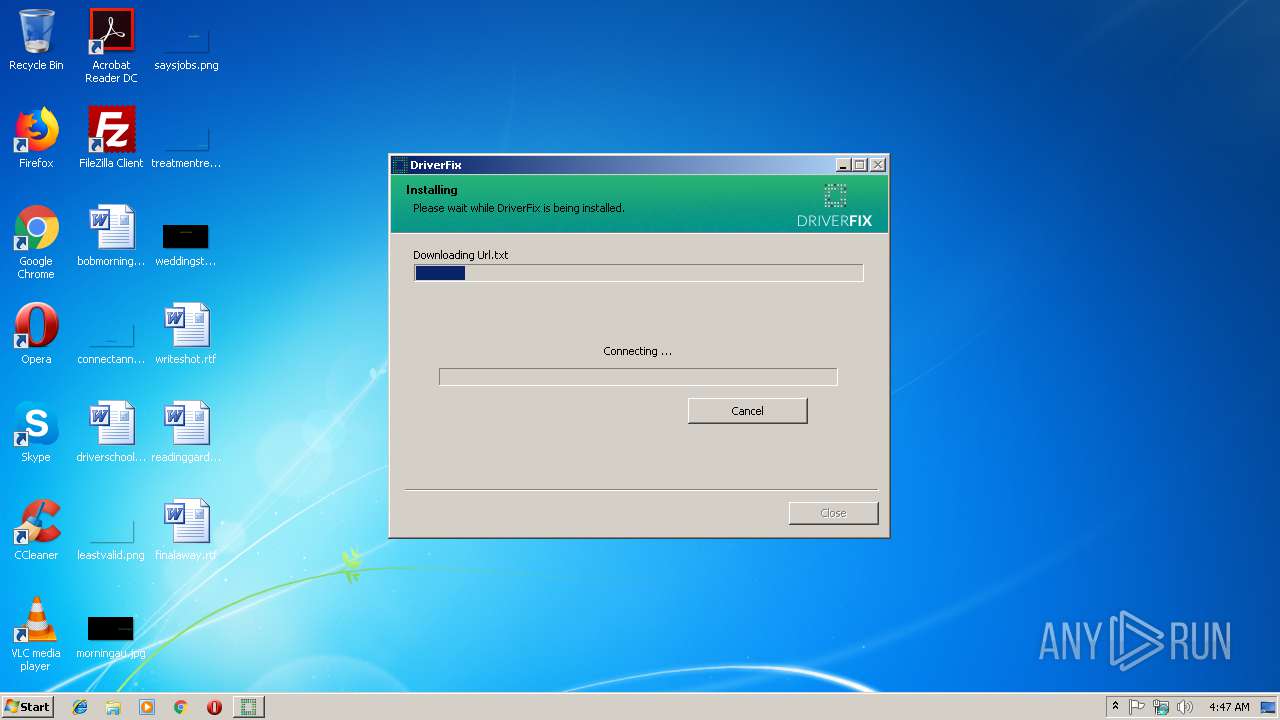Click the DriverFix logo in header
1280x720 pixels.
click(834, 204)
